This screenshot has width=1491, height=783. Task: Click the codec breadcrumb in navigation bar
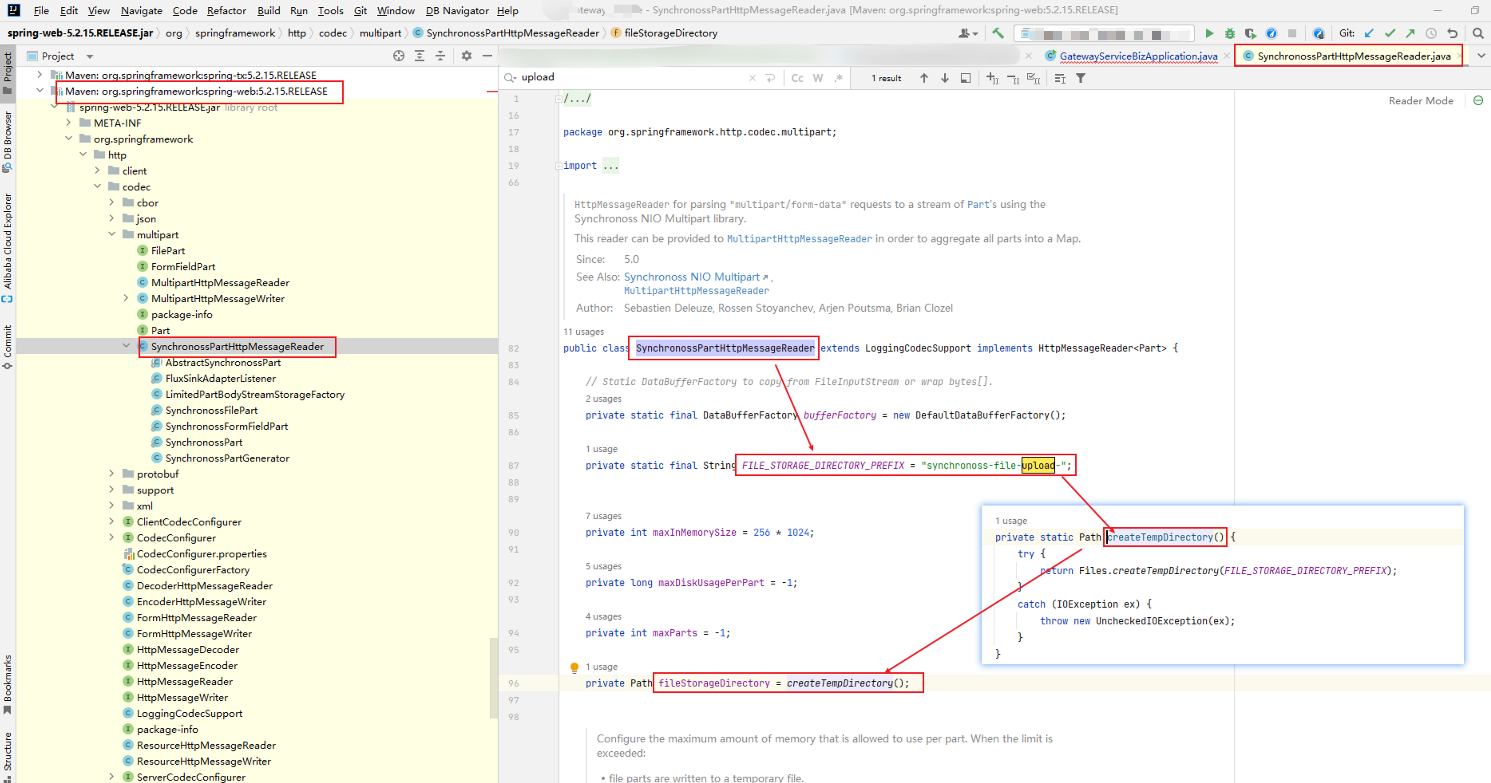click(x=334, y=33)
